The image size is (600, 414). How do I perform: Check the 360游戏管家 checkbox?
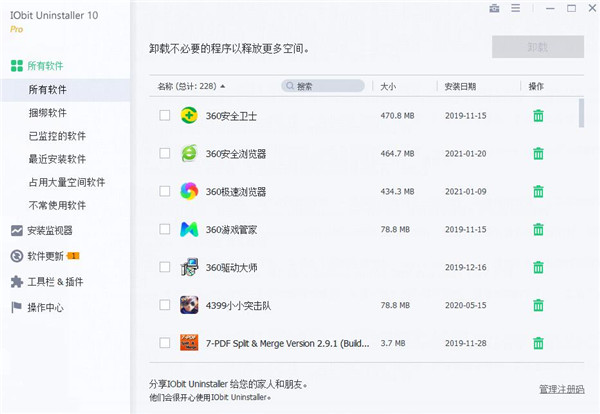pyautogui.click(x=165, y=229)
